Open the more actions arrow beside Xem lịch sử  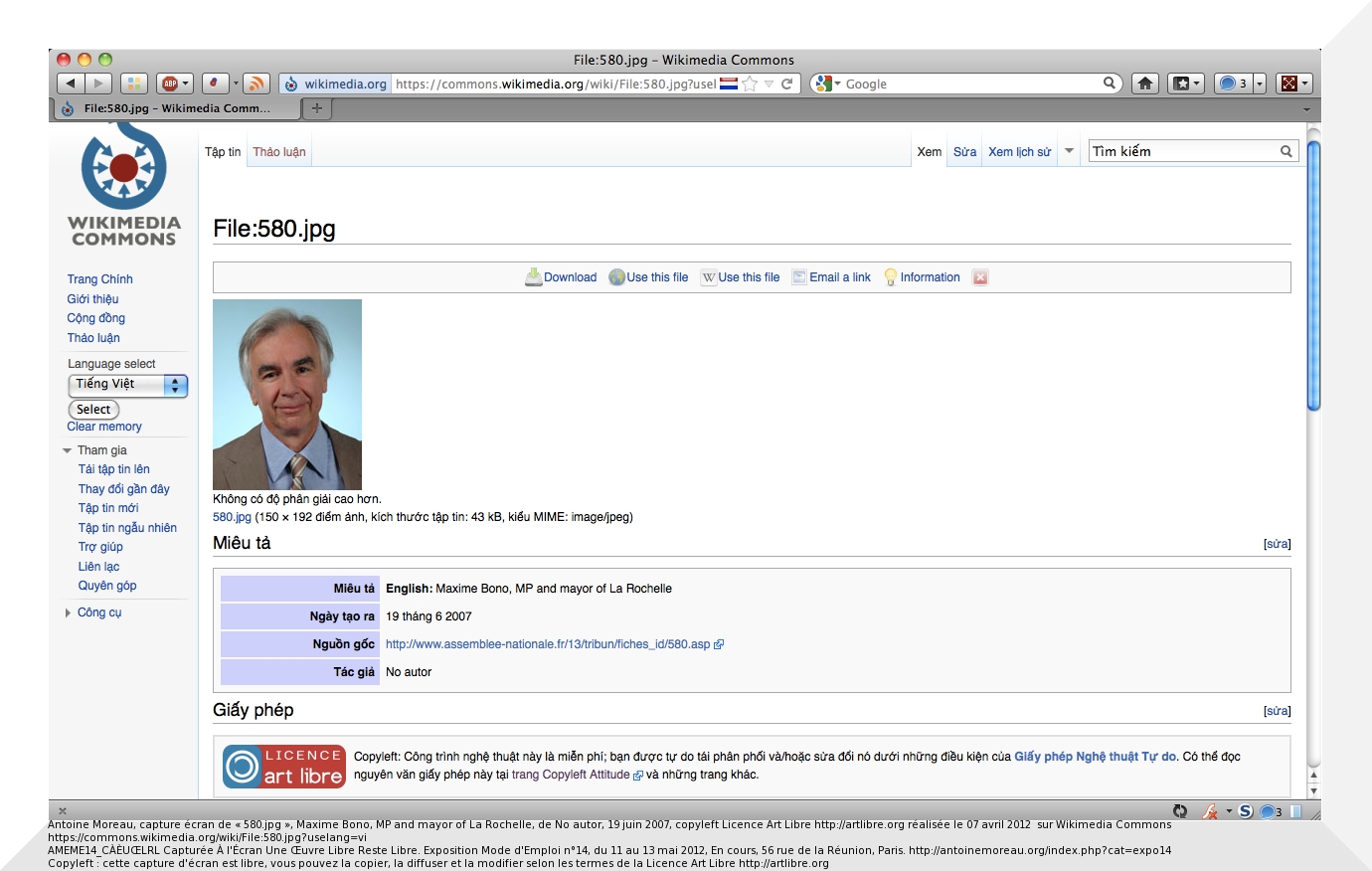click(x=1070, y=151)
